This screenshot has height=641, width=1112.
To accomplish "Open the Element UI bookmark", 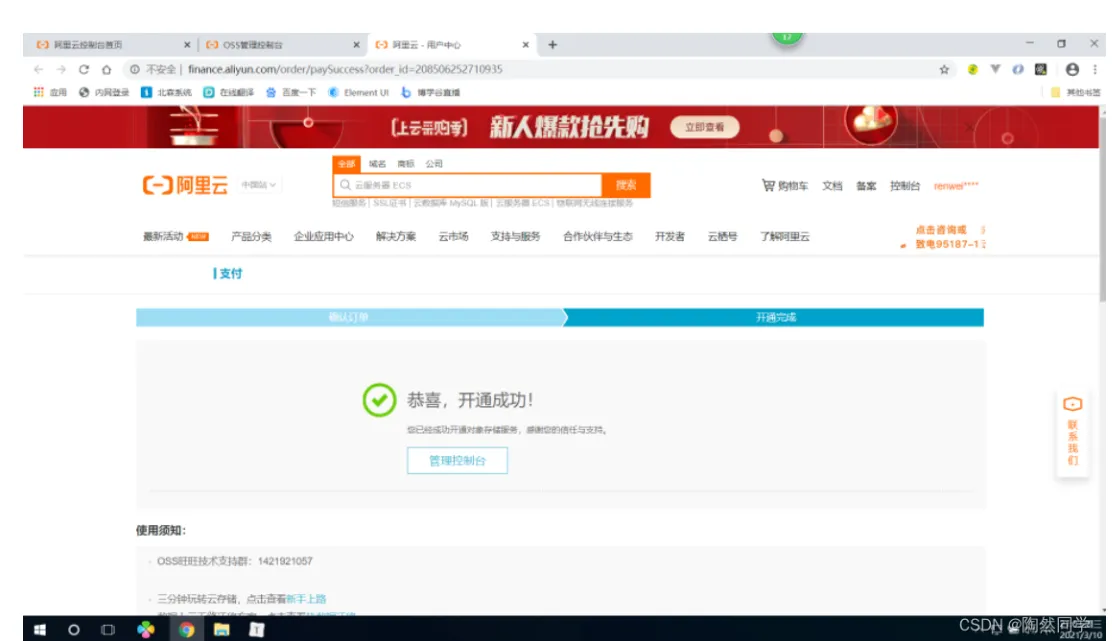I will [358, 92].
